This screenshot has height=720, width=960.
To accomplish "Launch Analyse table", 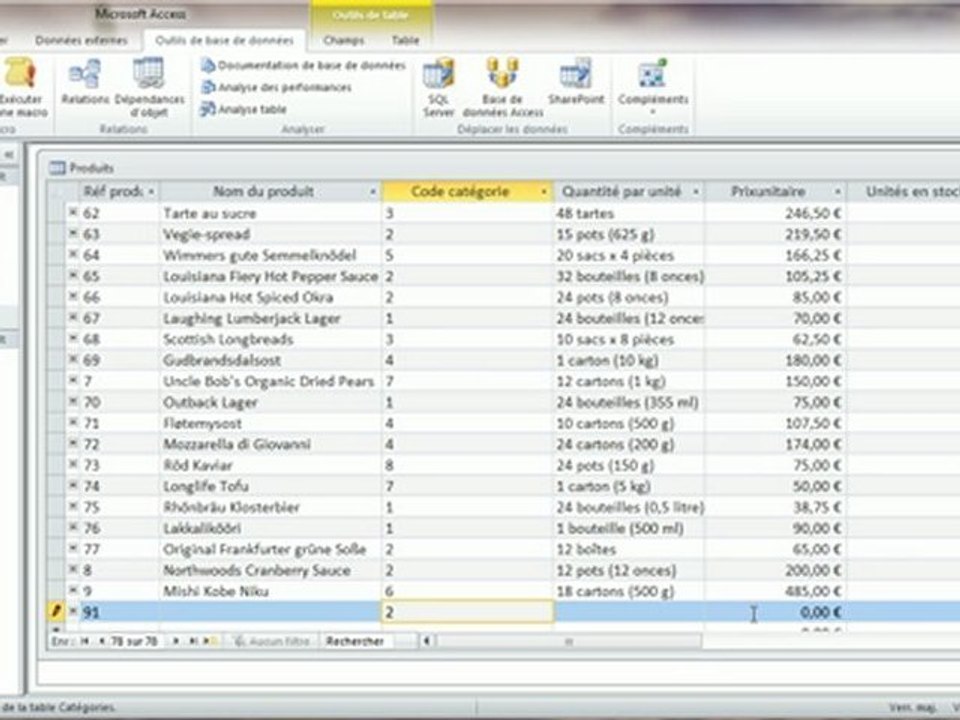I will (244, 110).
